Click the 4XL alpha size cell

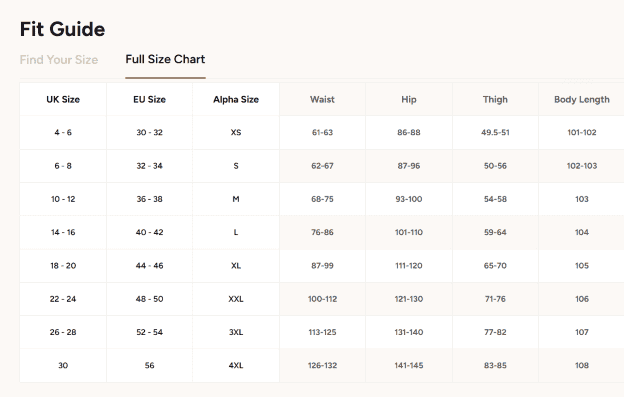[x=236, y=365]
